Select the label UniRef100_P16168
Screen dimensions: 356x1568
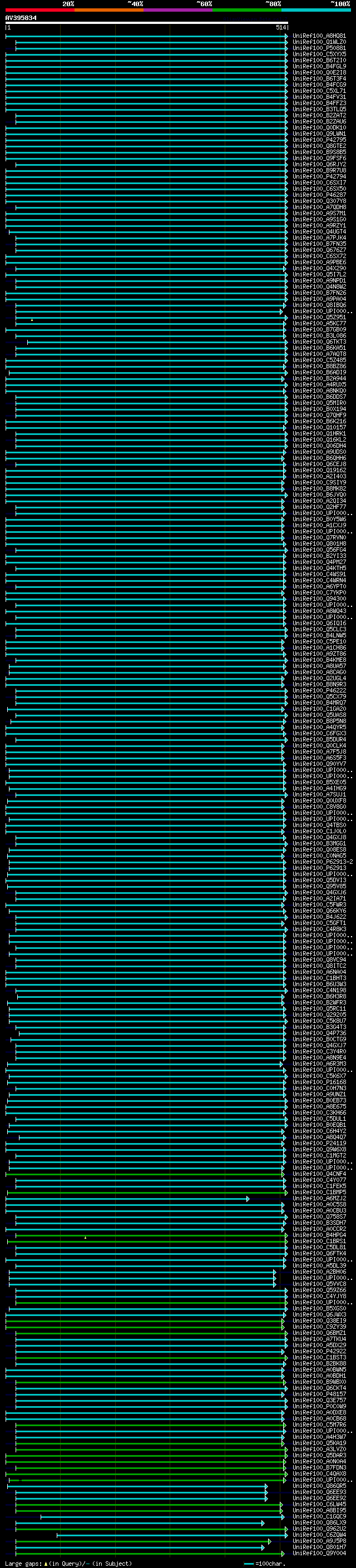[319, 1082]
